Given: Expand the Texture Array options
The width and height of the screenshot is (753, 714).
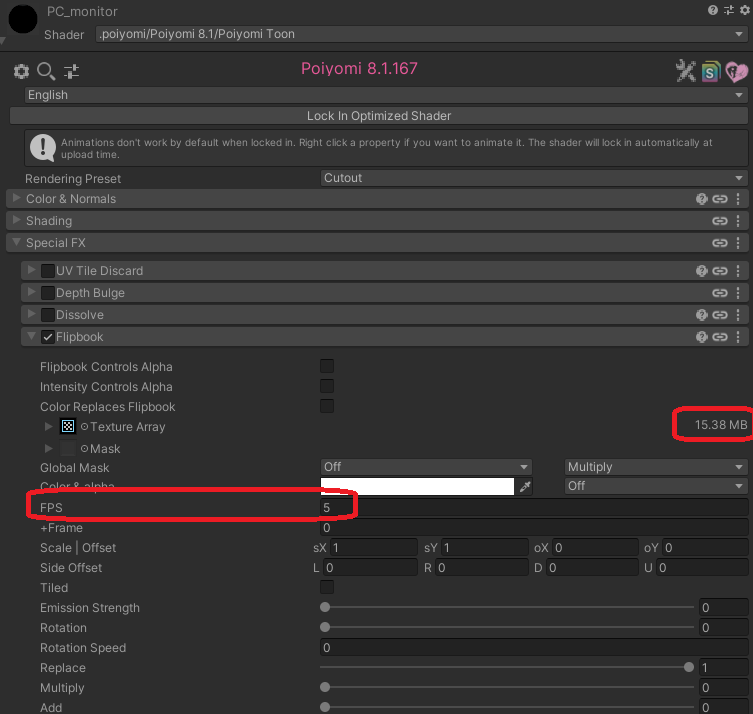Looking at the screenshot, I should (48, 426).
